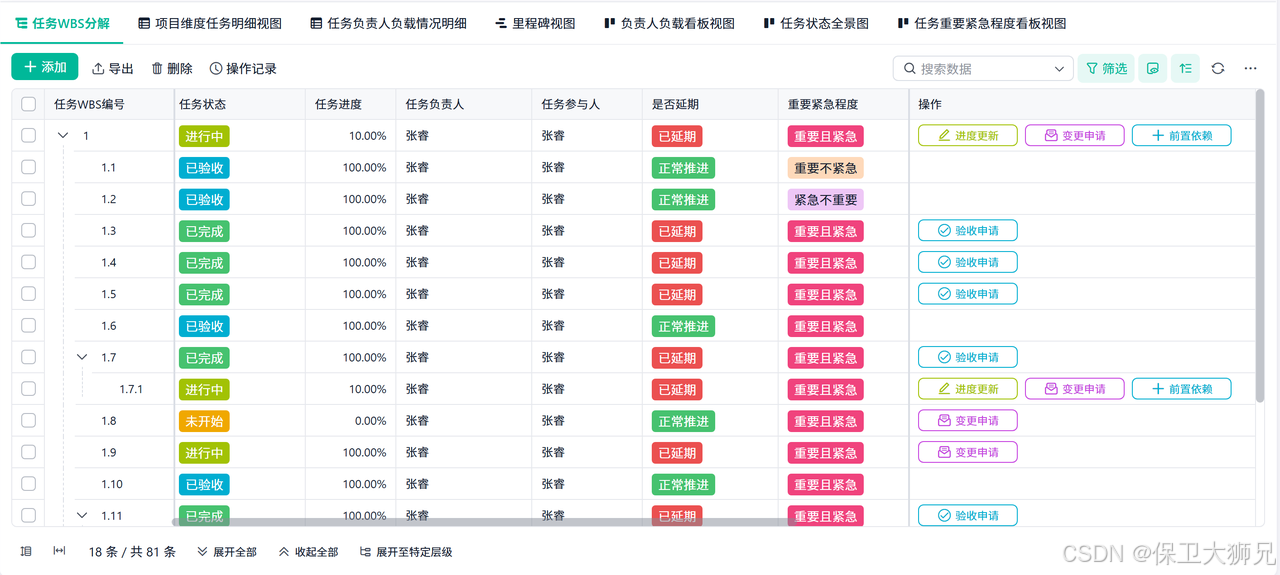Click 收起全部 to collapse all rows

308,552
